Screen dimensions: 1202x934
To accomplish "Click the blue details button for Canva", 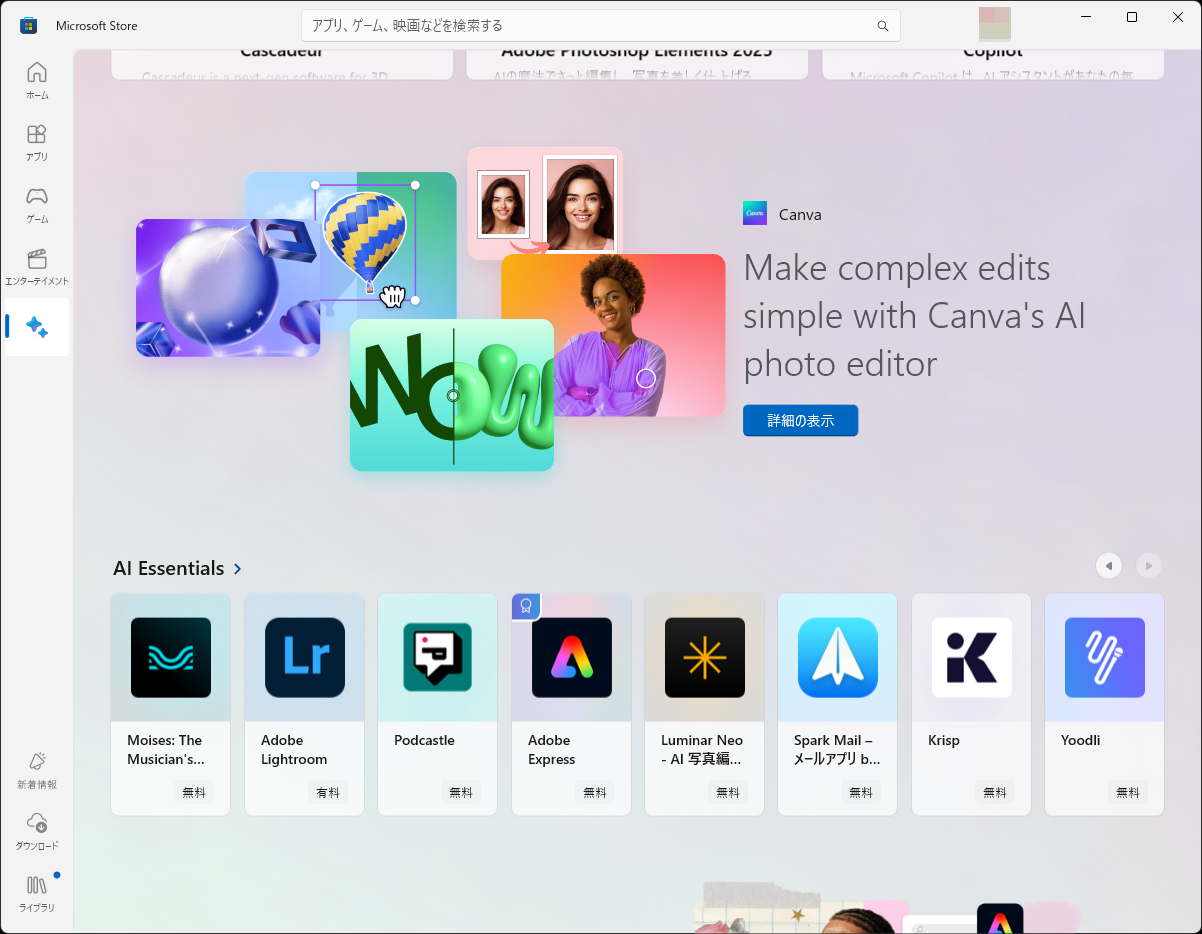I will pos(800,420).
